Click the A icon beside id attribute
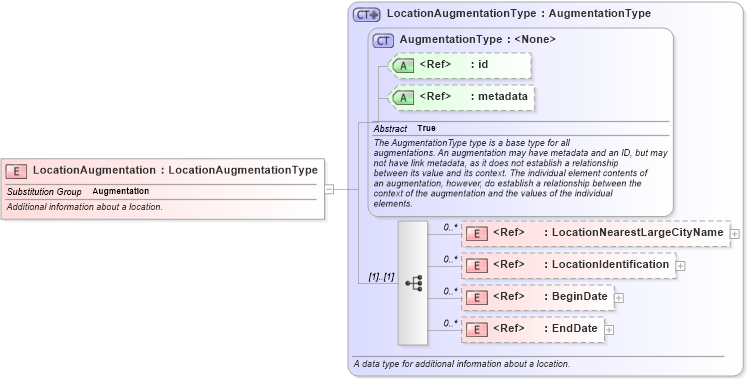The height and width of the screenshot is (379, 748). coord(403,66)
